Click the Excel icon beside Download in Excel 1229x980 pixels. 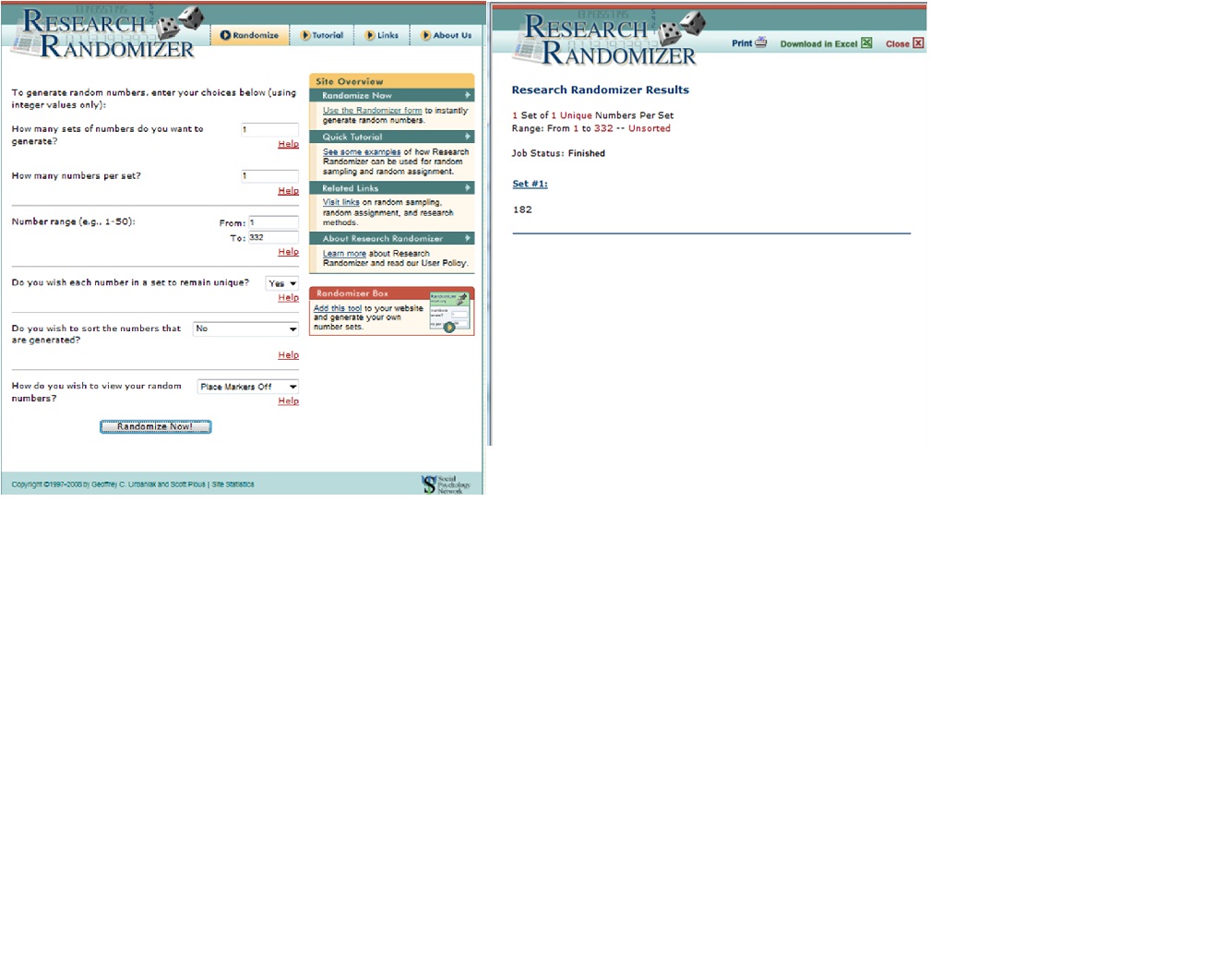[866, 42]
